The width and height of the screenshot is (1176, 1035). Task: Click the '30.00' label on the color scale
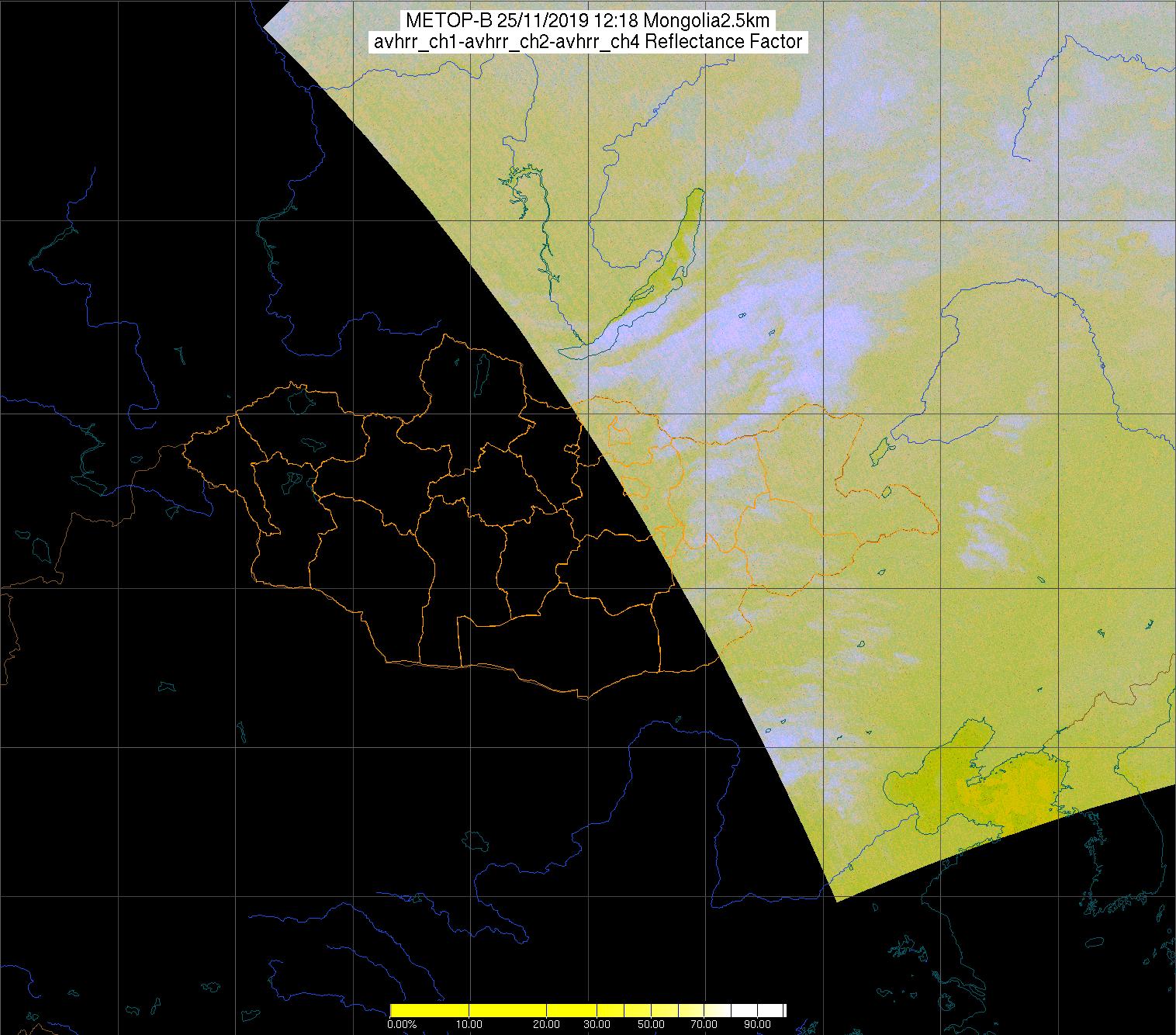pos(597,1024)
